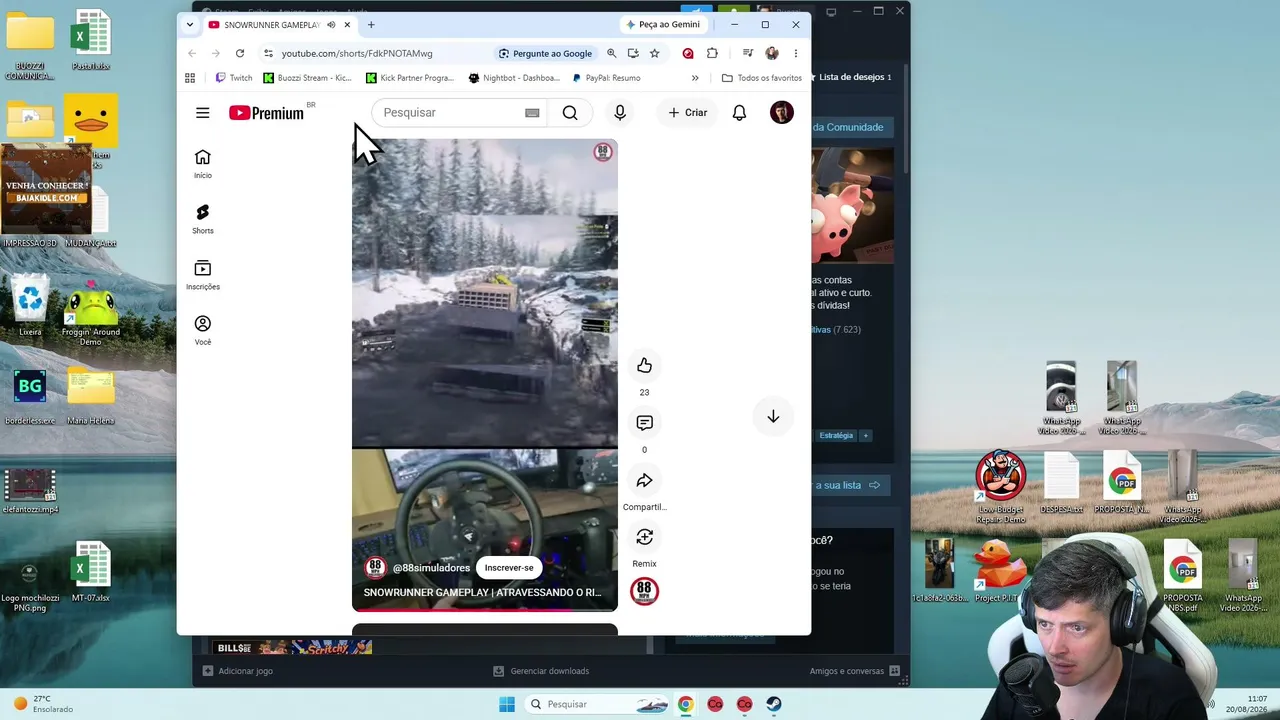Open Inscrições in the YouTube sidebar
This screenshot has width=1280, height=720.
(x=203, y=275)
